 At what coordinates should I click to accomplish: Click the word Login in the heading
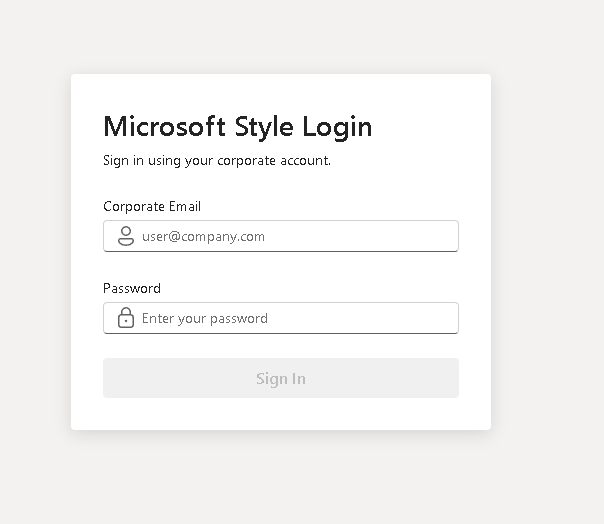point(337,128)
